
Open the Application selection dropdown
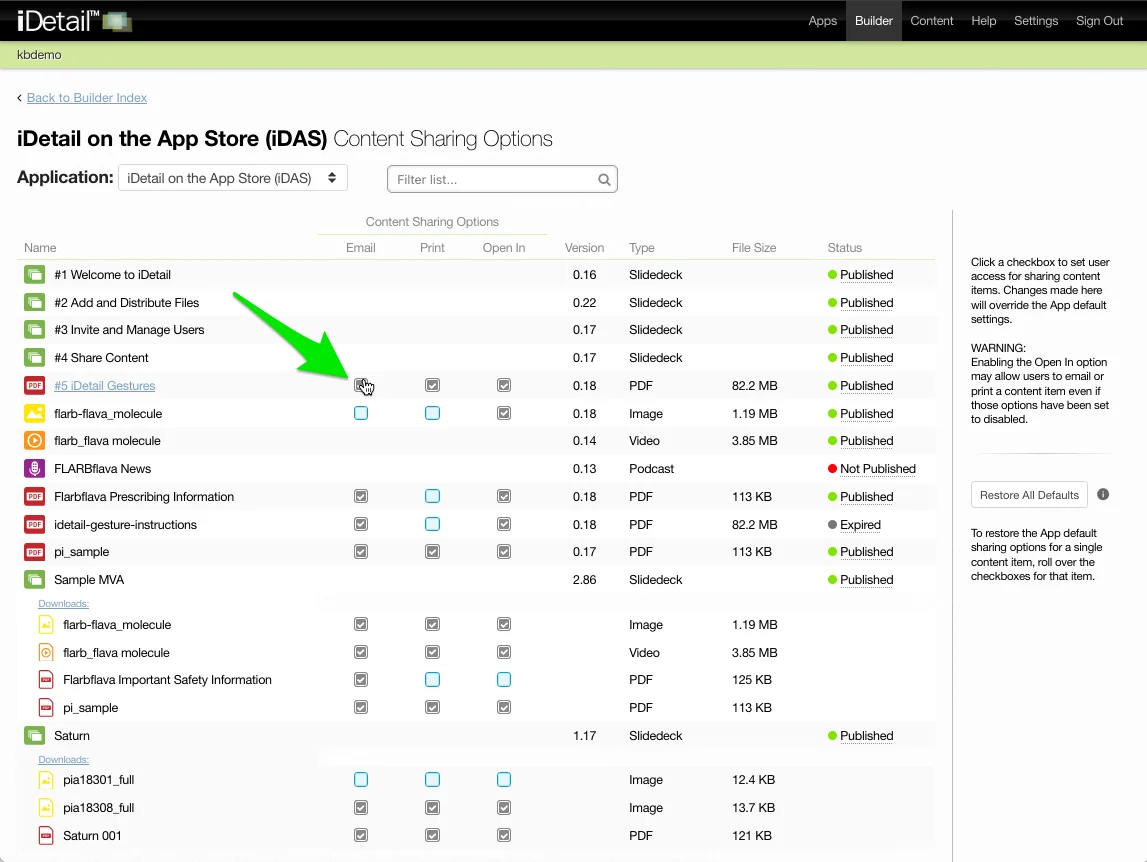tap(233, 178)
